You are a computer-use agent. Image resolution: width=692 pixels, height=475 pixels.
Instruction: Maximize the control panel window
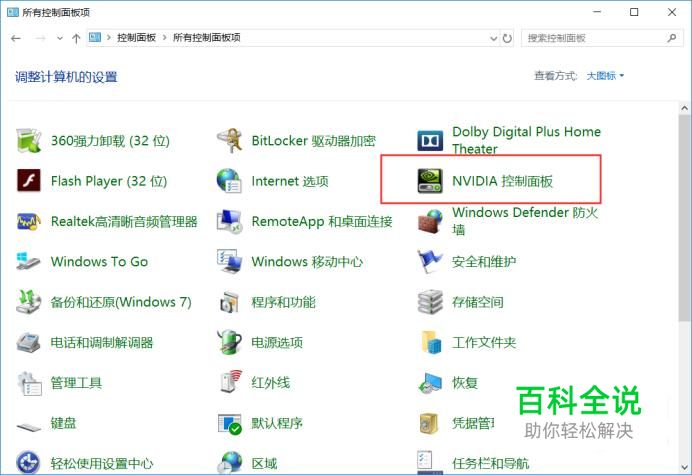coord(634,12)
